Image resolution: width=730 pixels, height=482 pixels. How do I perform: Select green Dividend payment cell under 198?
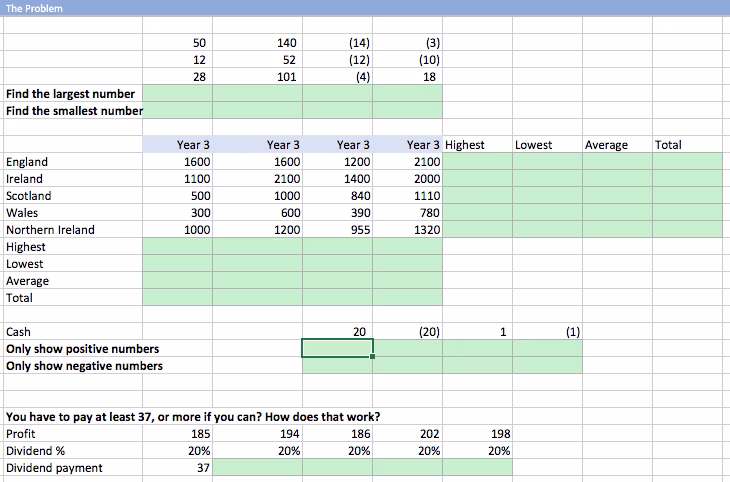tap(478, 468)
